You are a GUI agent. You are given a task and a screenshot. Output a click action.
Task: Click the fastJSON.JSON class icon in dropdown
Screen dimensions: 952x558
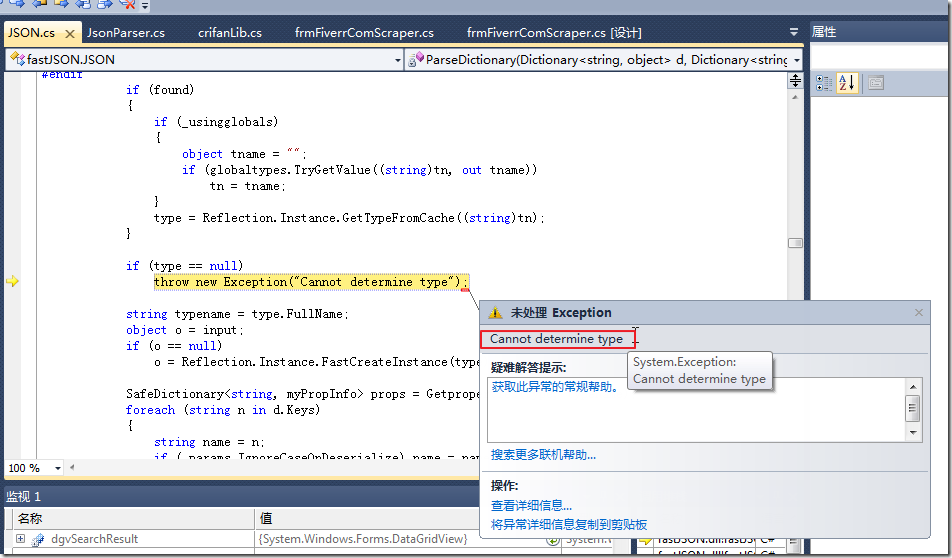tap(17, 59)
